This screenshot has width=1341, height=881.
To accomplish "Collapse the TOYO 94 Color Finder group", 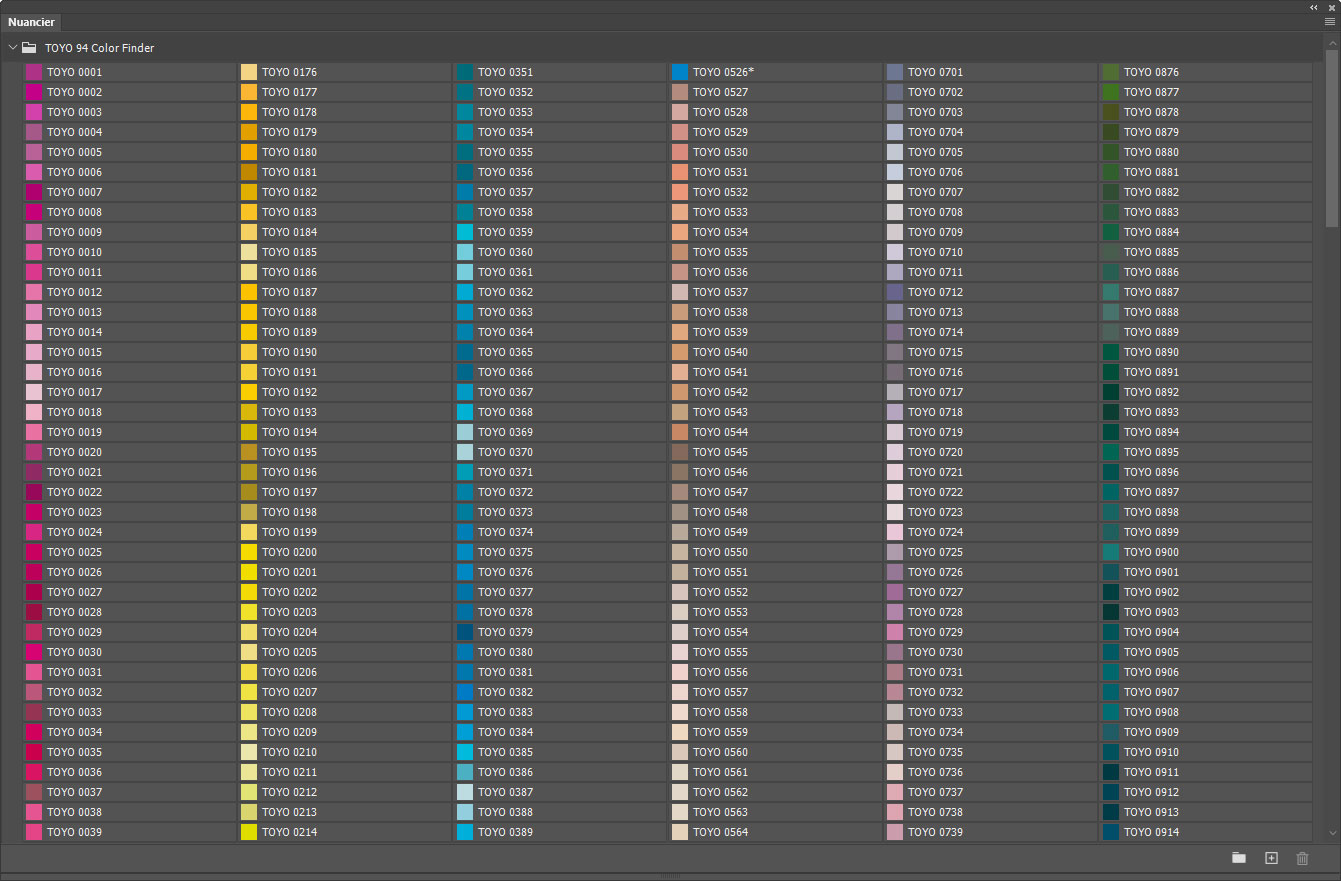I will 12,48.
